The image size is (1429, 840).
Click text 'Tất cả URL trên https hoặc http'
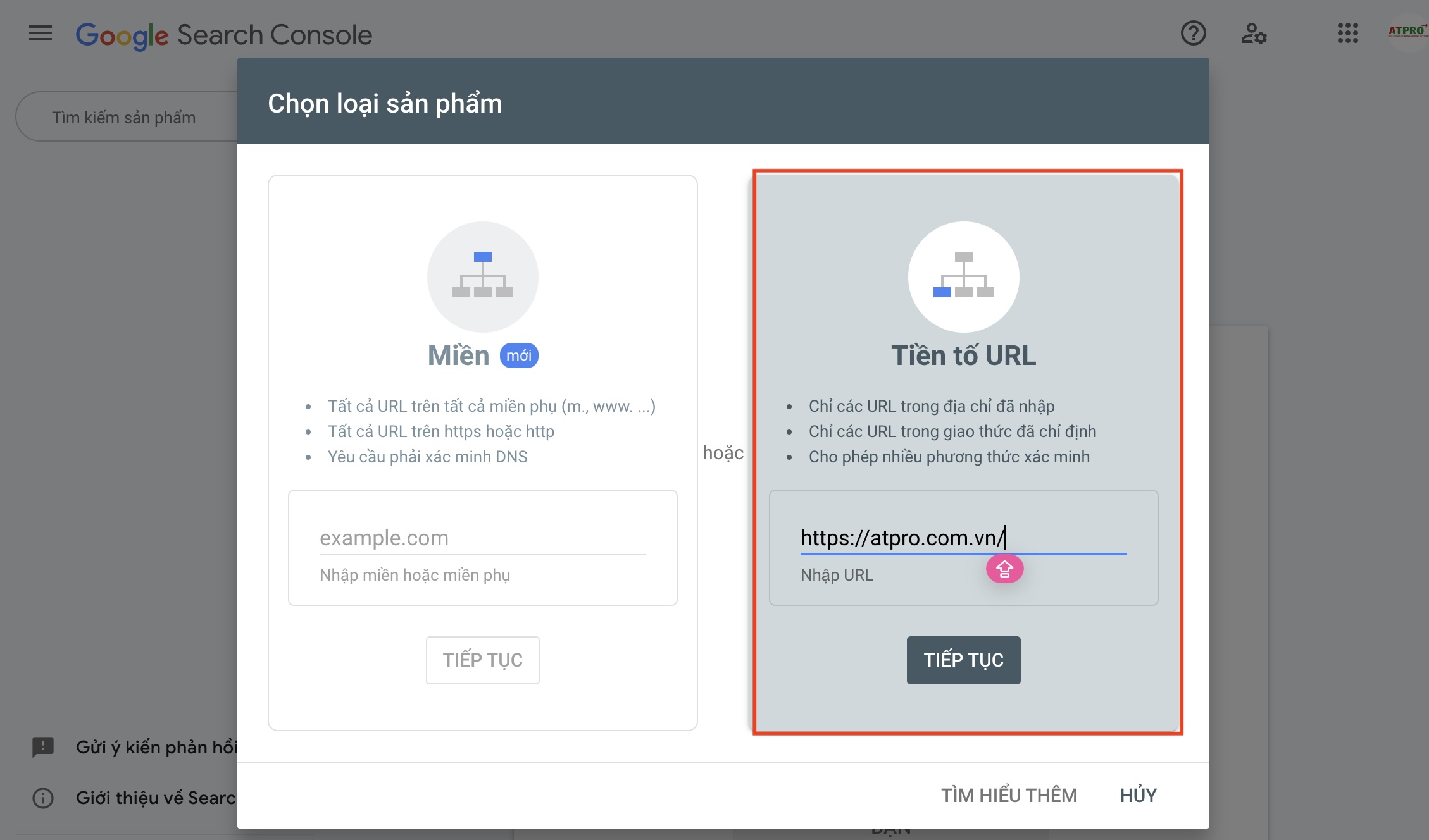441,431
